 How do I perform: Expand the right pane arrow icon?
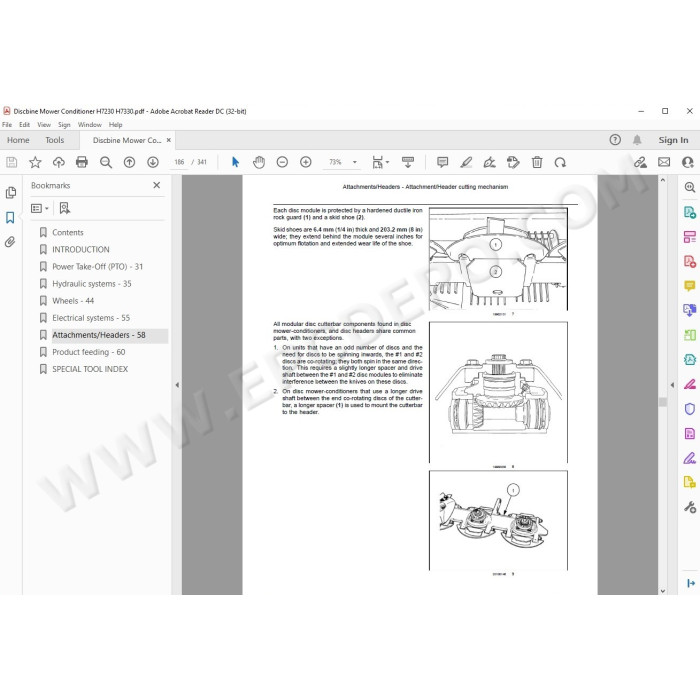coord(691,583)
